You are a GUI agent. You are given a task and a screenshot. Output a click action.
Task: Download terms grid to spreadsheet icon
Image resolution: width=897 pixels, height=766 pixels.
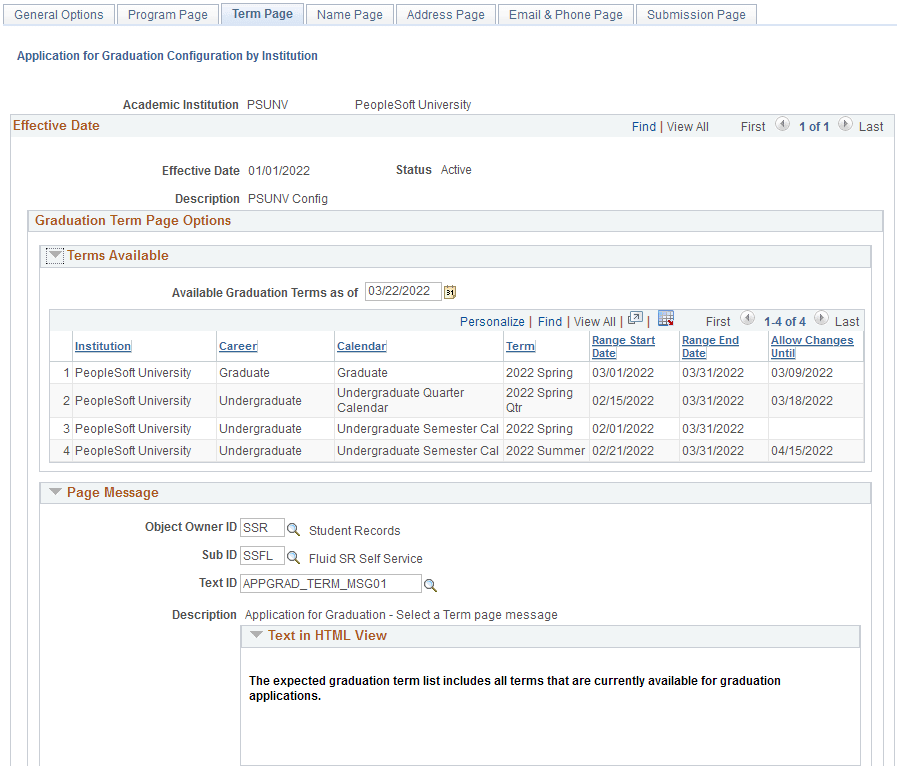point(666,318)
